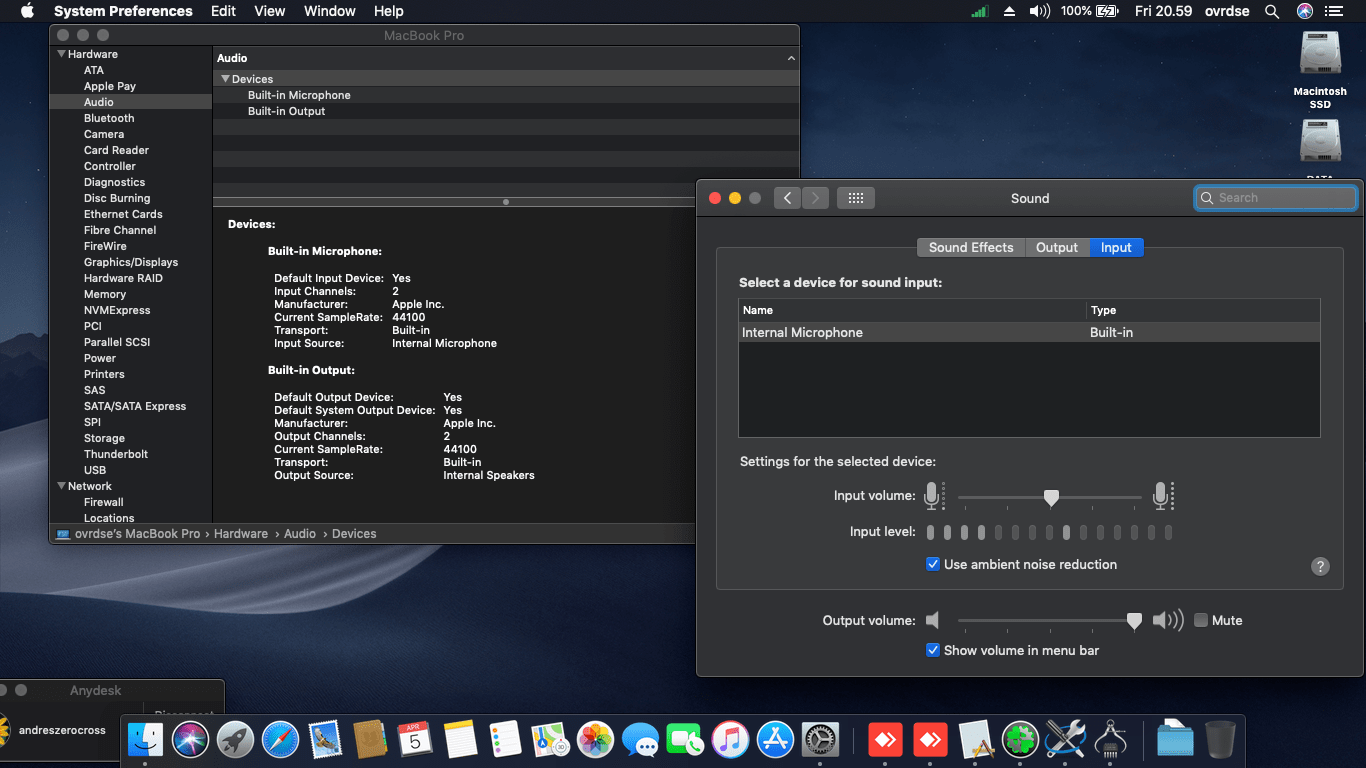
Task: Disable Use ambient noise reduction
Action: click(933, 564)
